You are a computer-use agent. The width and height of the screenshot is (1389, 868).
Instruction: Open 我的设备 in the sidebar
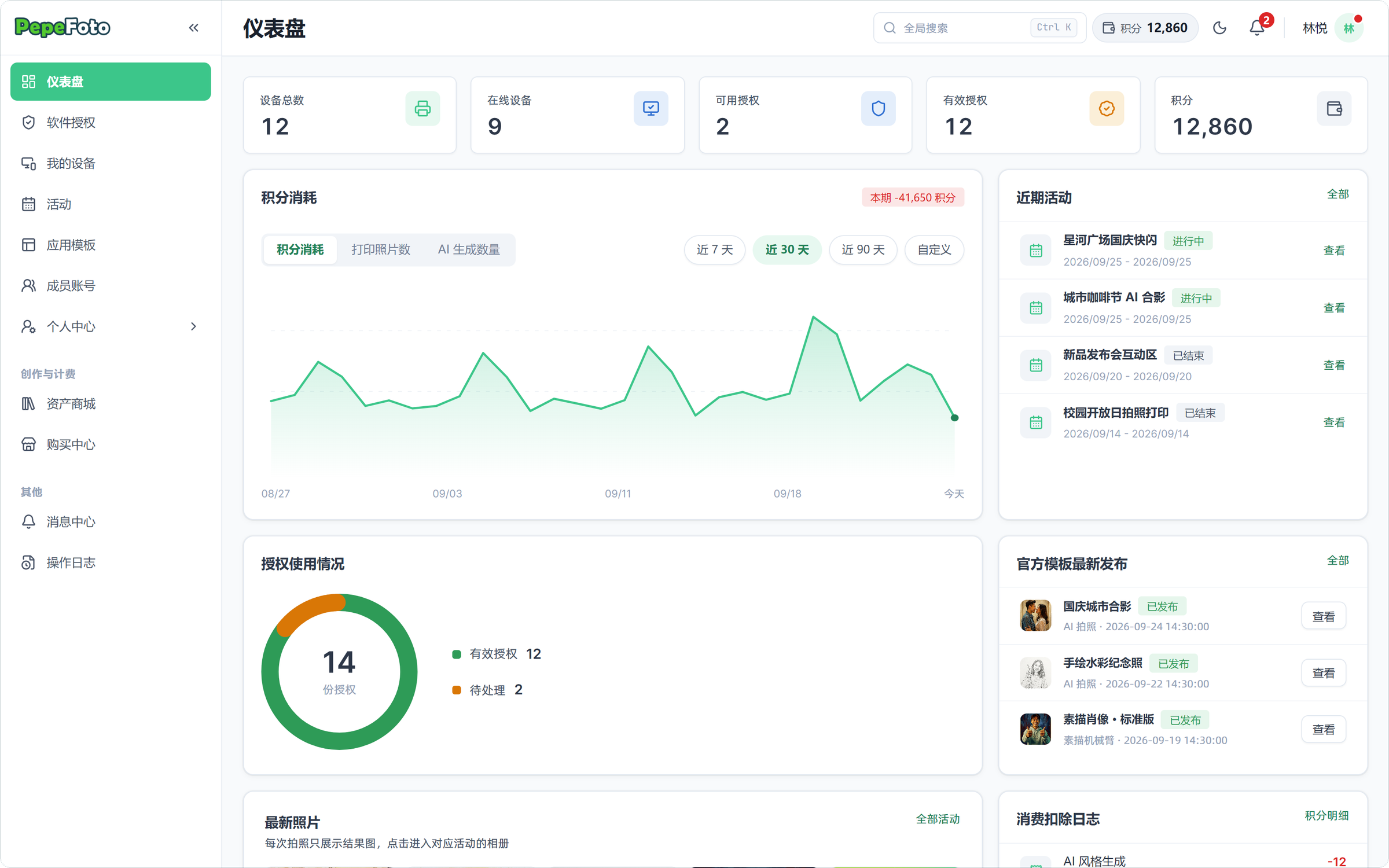(x=111, y=163)
